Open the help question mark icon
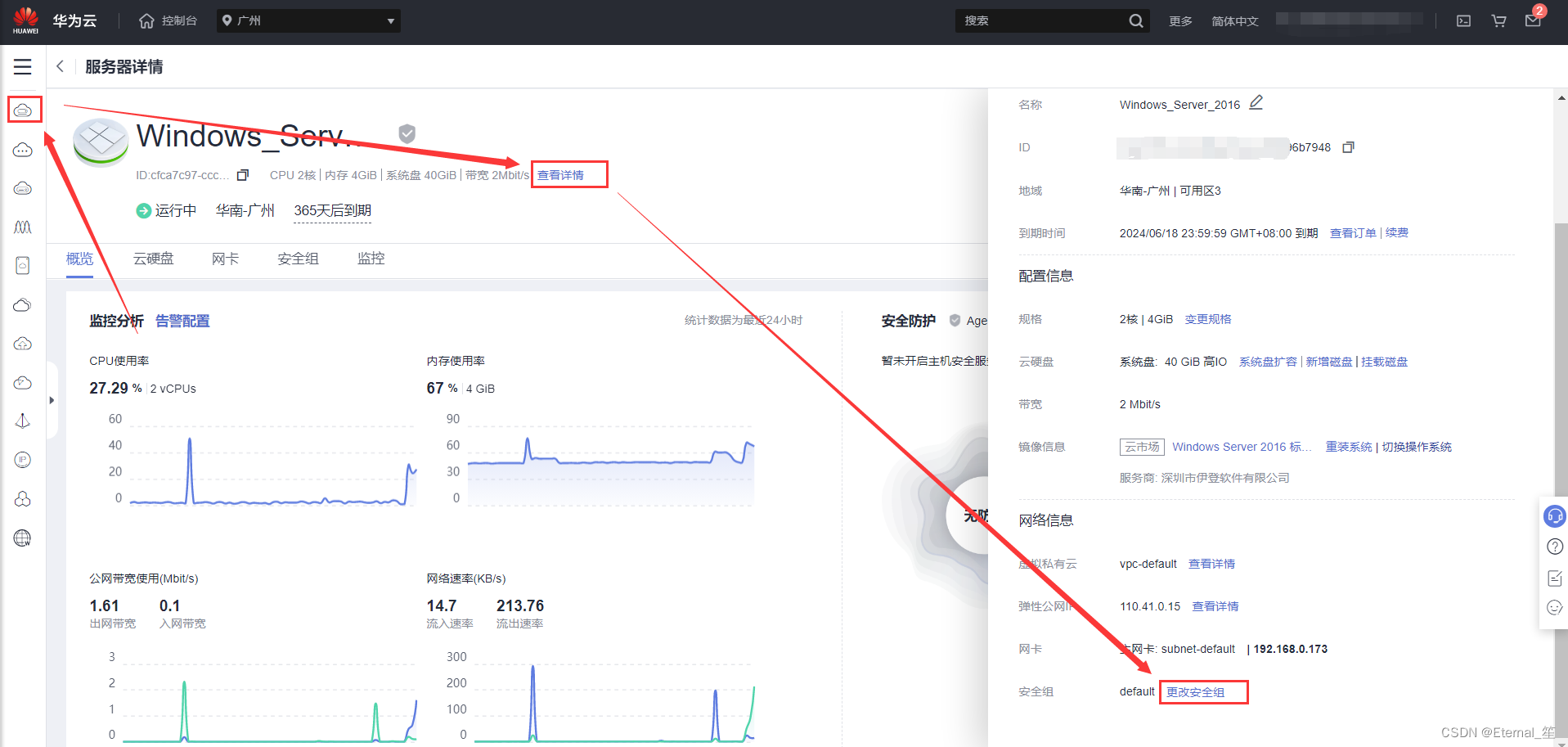The height and width of the screenshot is (747, 1568). [x=1555, y=547]
